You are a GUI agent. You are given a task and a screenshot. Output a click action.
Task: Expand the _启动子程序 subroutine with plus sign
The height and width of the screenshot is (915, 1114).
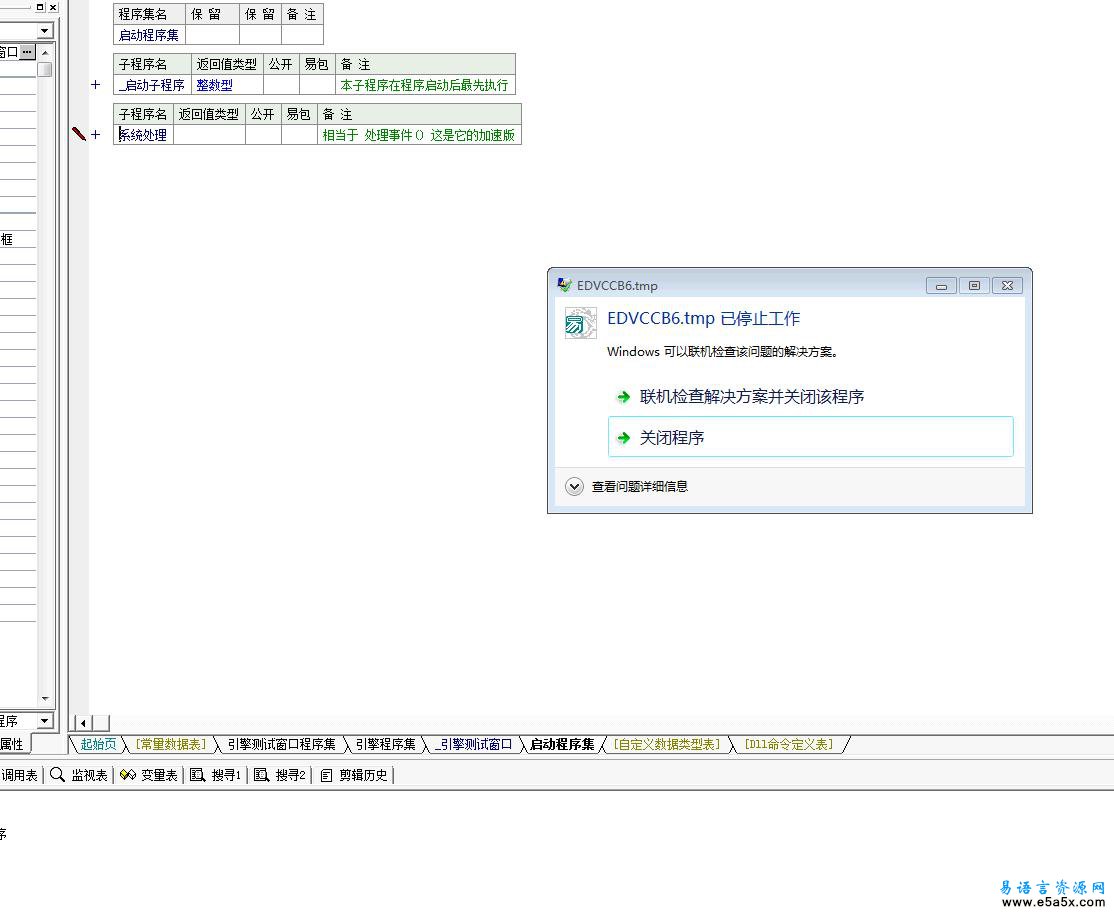96,85
